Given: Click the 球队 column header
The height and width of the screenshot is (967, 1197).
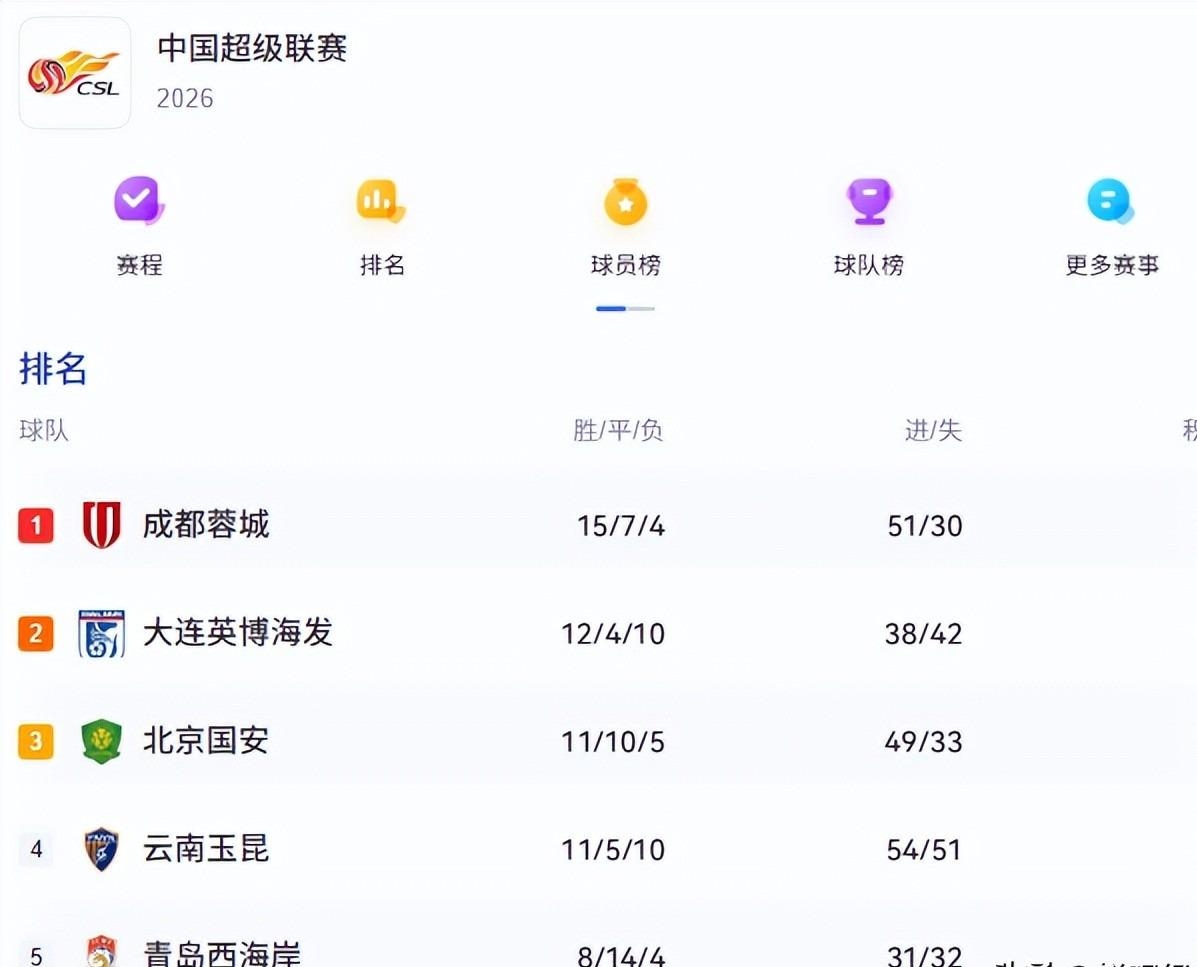Looking at the screenshot, I should coord(44,430).
